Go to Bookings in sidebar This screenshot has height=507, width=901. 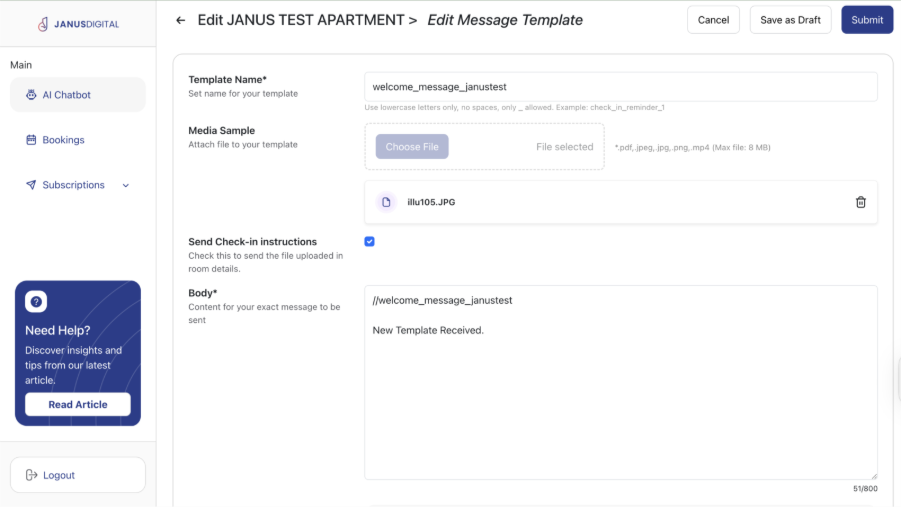(63, 140)
